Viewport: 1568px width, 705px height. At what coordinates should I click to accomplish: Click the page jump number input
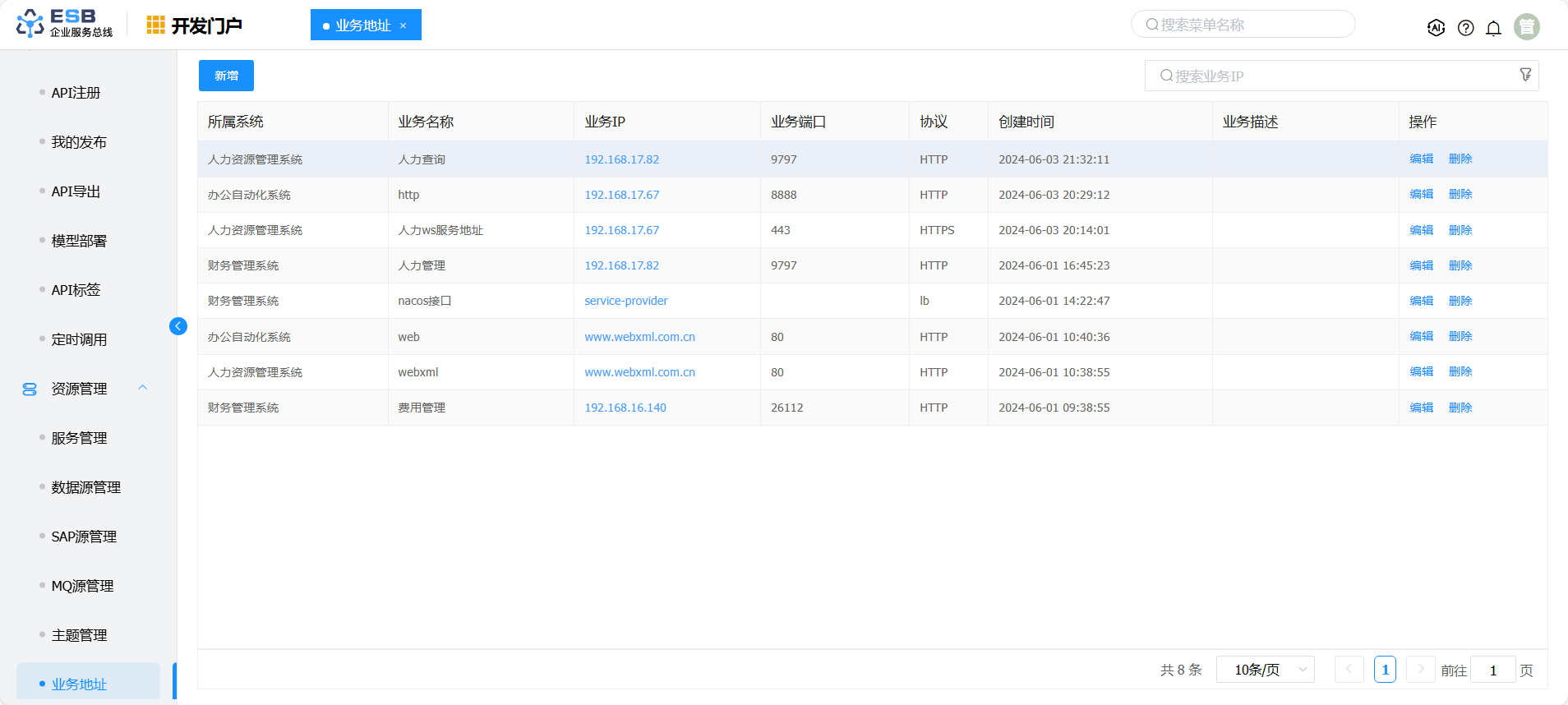pos(1492,670)
